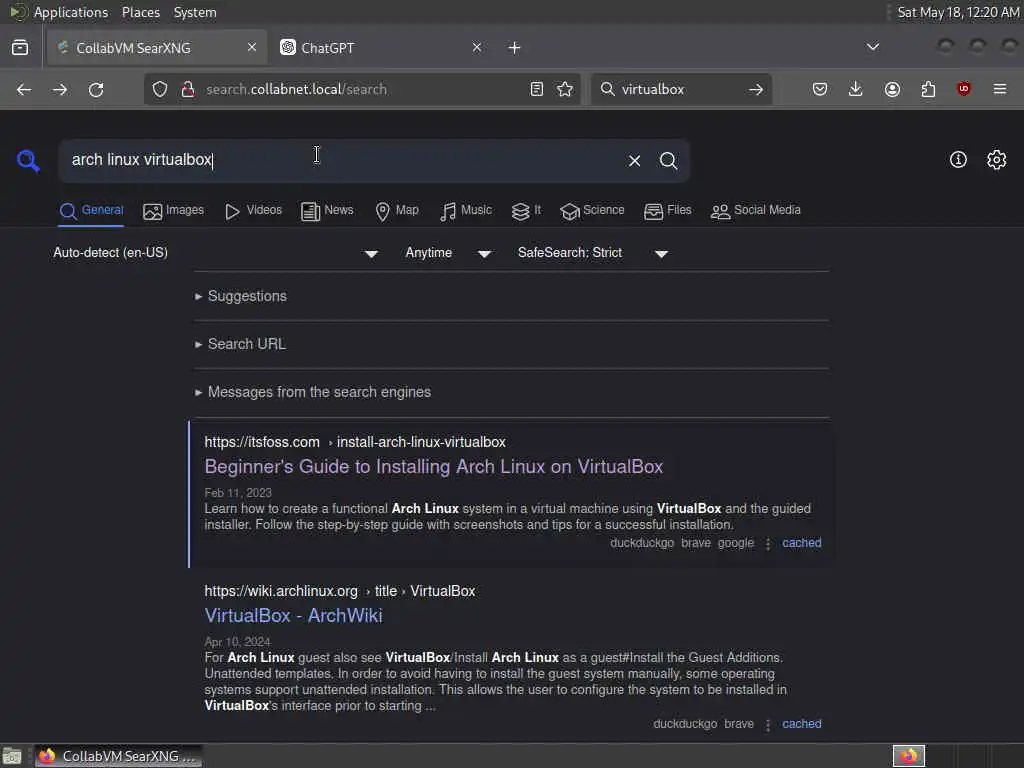Click the clock showing Sat May 18

[x=957, y=12]
